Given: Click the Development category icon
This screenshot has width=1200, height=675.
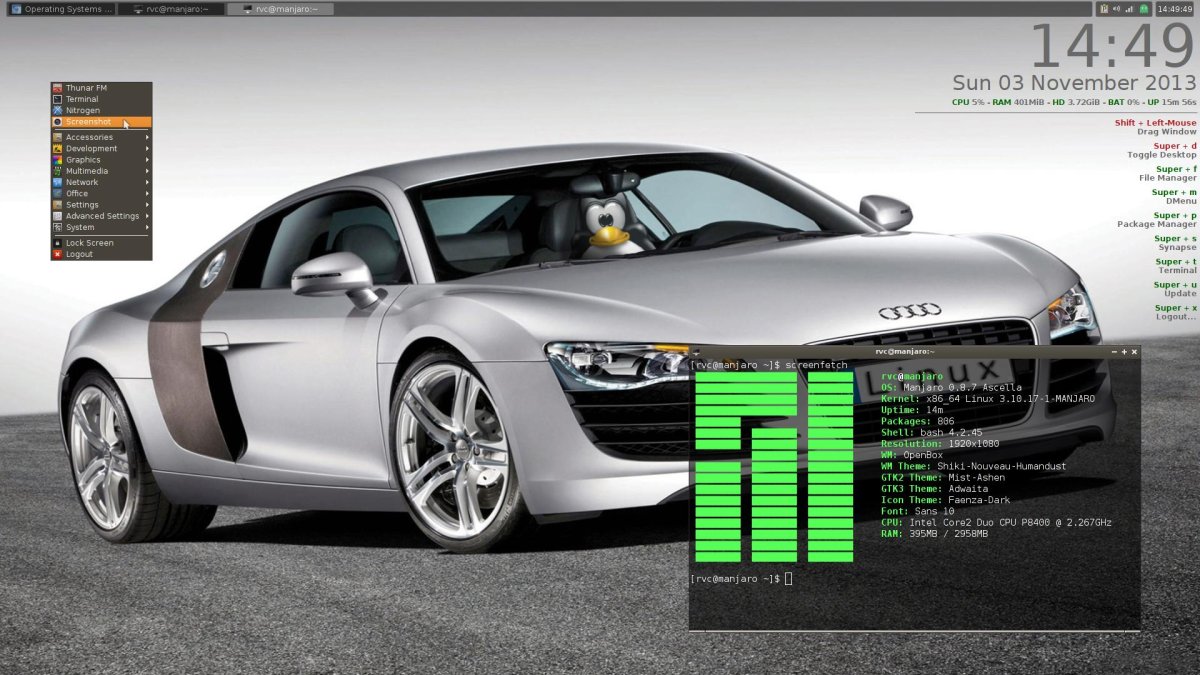Looking at the screenshot, I should (57, 148).
